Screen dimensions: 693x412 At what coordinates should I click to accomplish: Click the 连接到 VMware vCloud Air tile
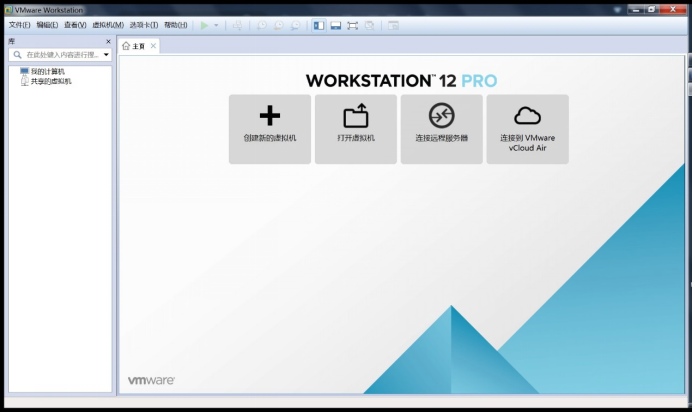528,129
